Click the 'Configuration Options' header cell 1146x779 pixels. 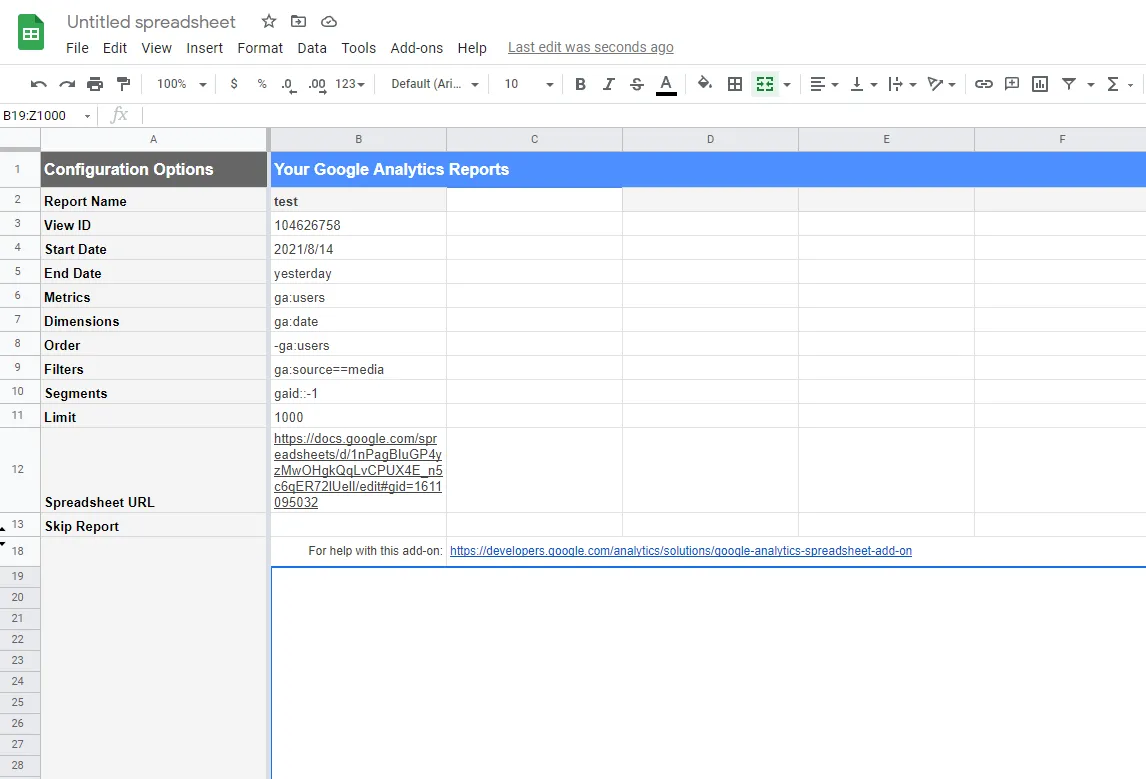pos(153,170)
